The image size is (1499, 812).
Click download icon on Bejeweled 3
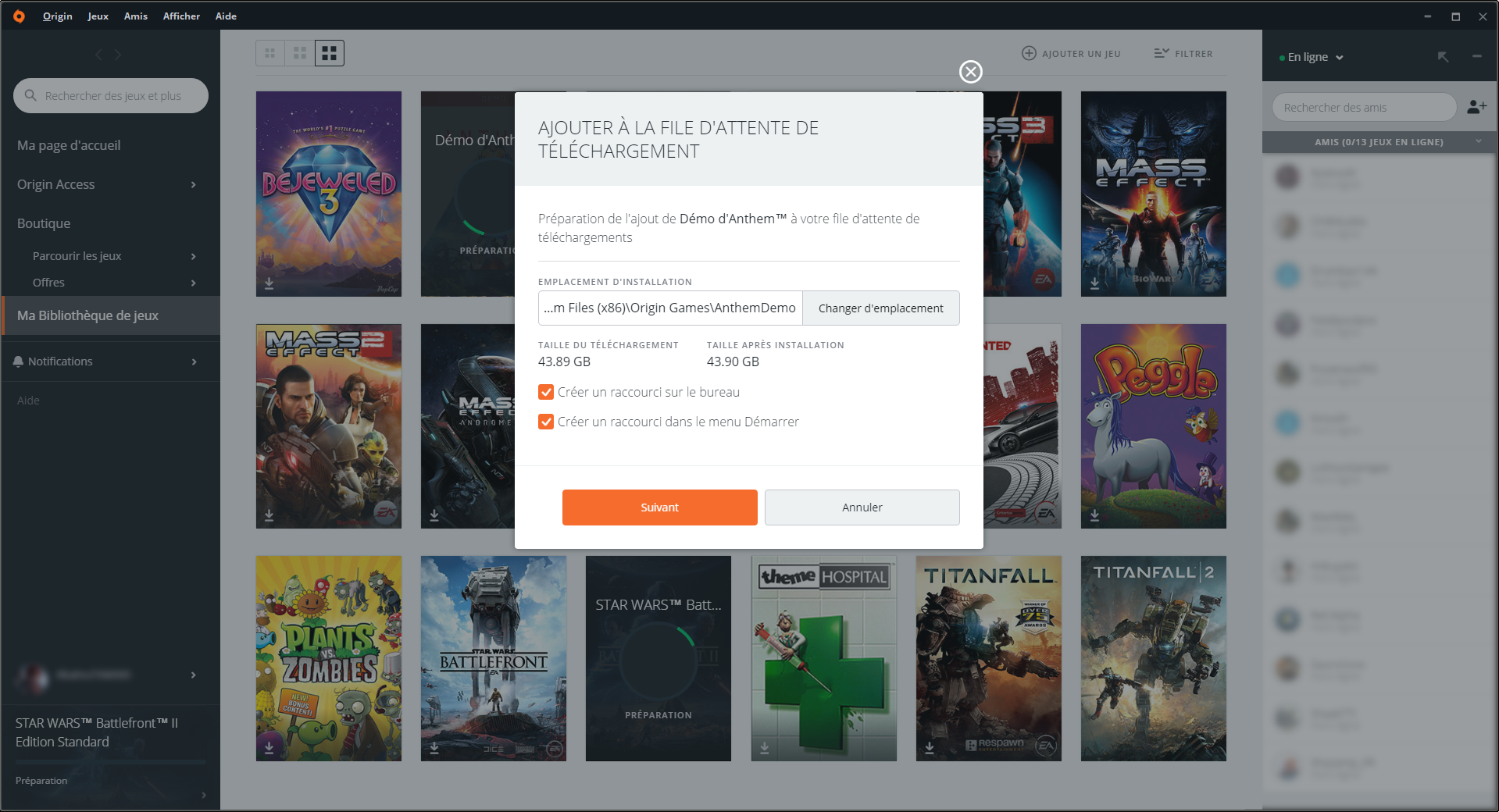269,283
